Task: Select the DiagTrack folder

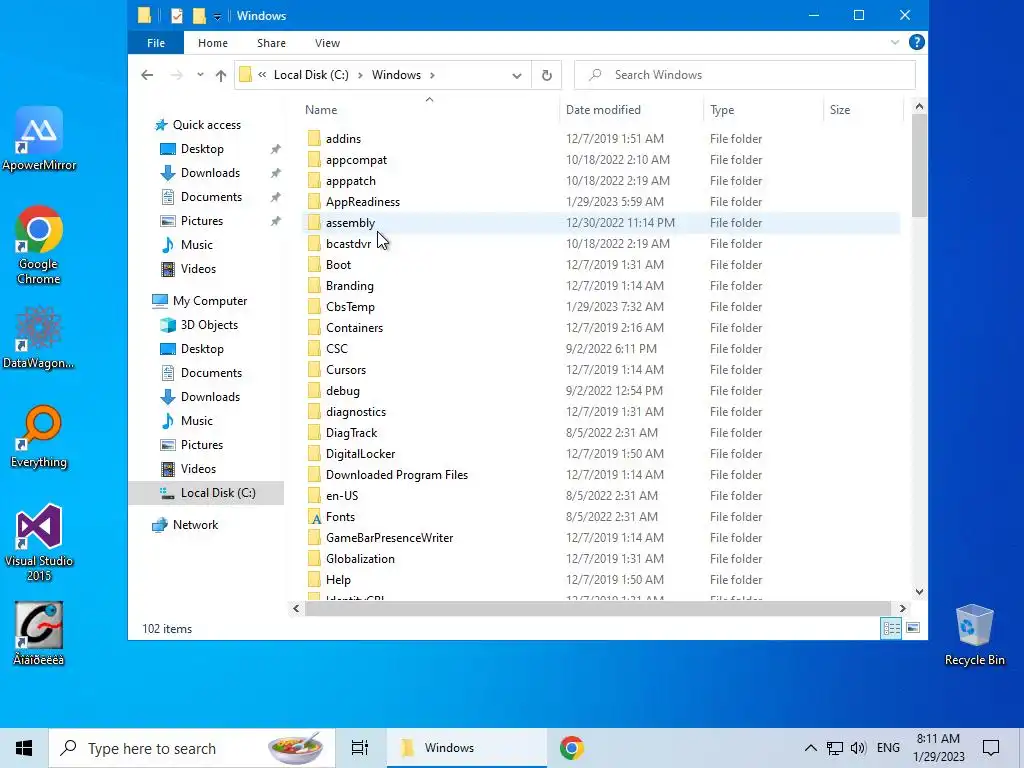Action: tap(351, 433)
